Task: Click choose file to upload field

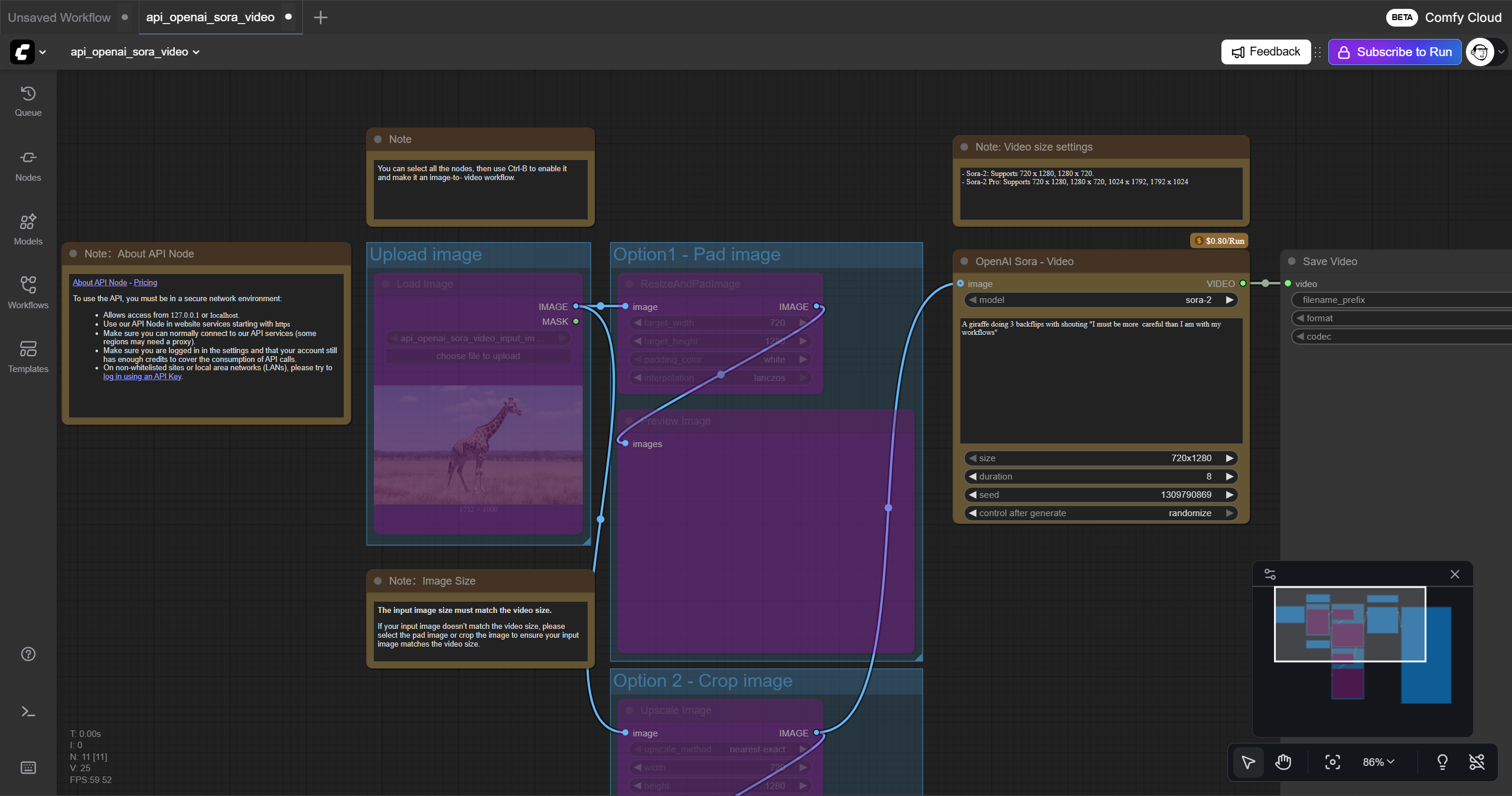Action: (478, 355)
